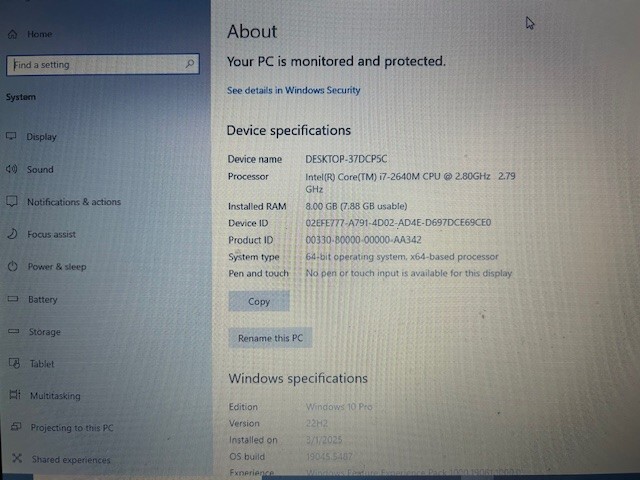
Task: Click the OS build number value
Action: (x=329, y=456)
